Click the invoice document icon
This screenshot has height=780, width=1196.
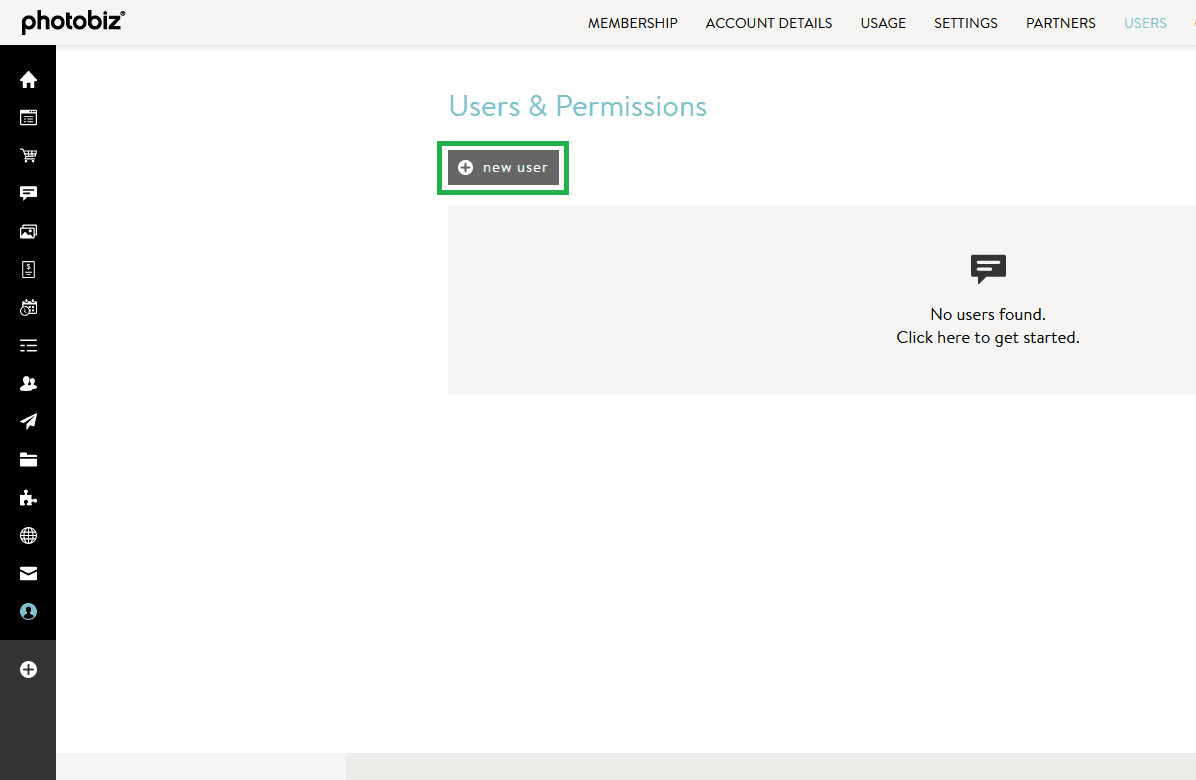pos(28,269)
